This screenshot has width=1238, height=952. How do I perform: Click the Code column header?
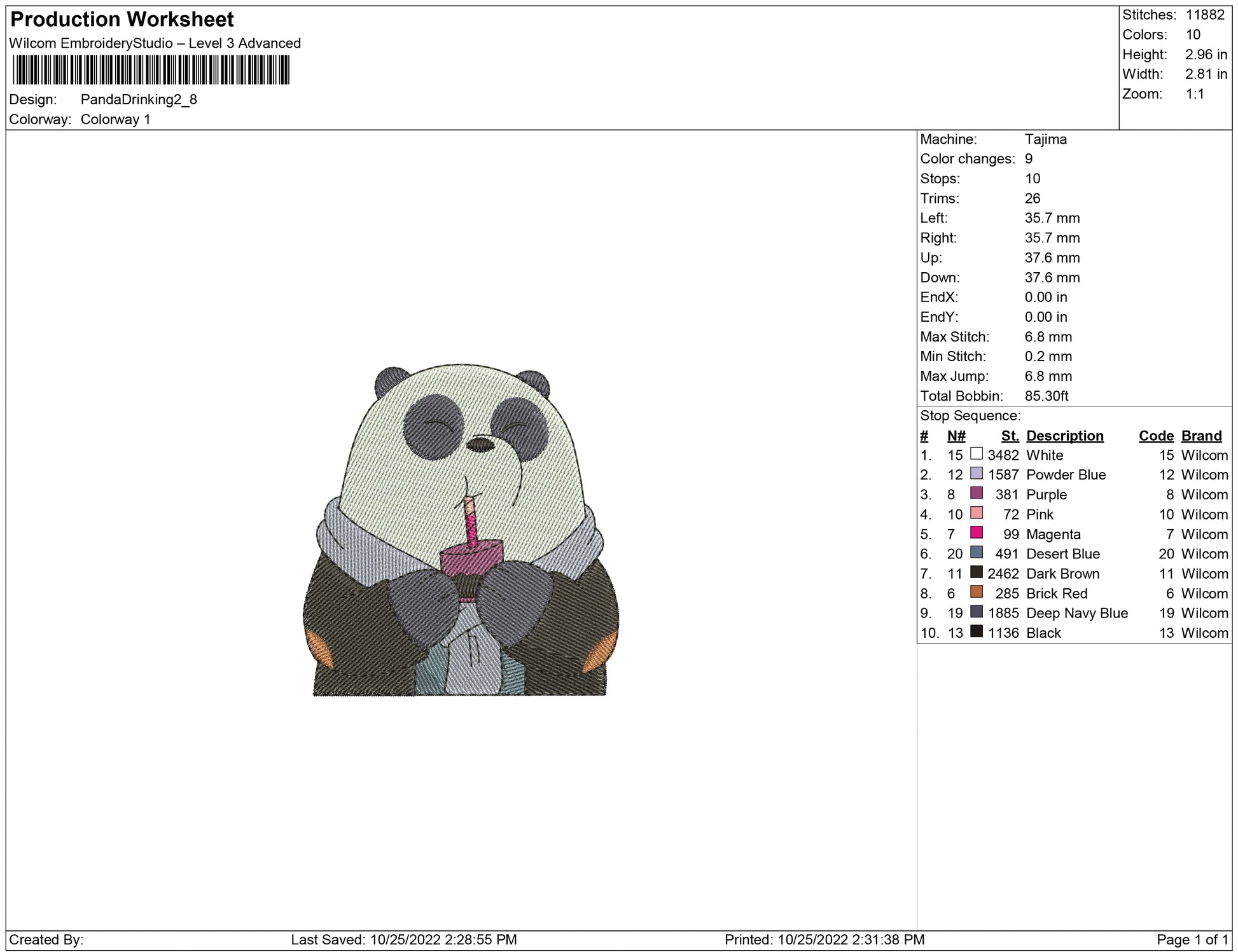click(1155, 436)
